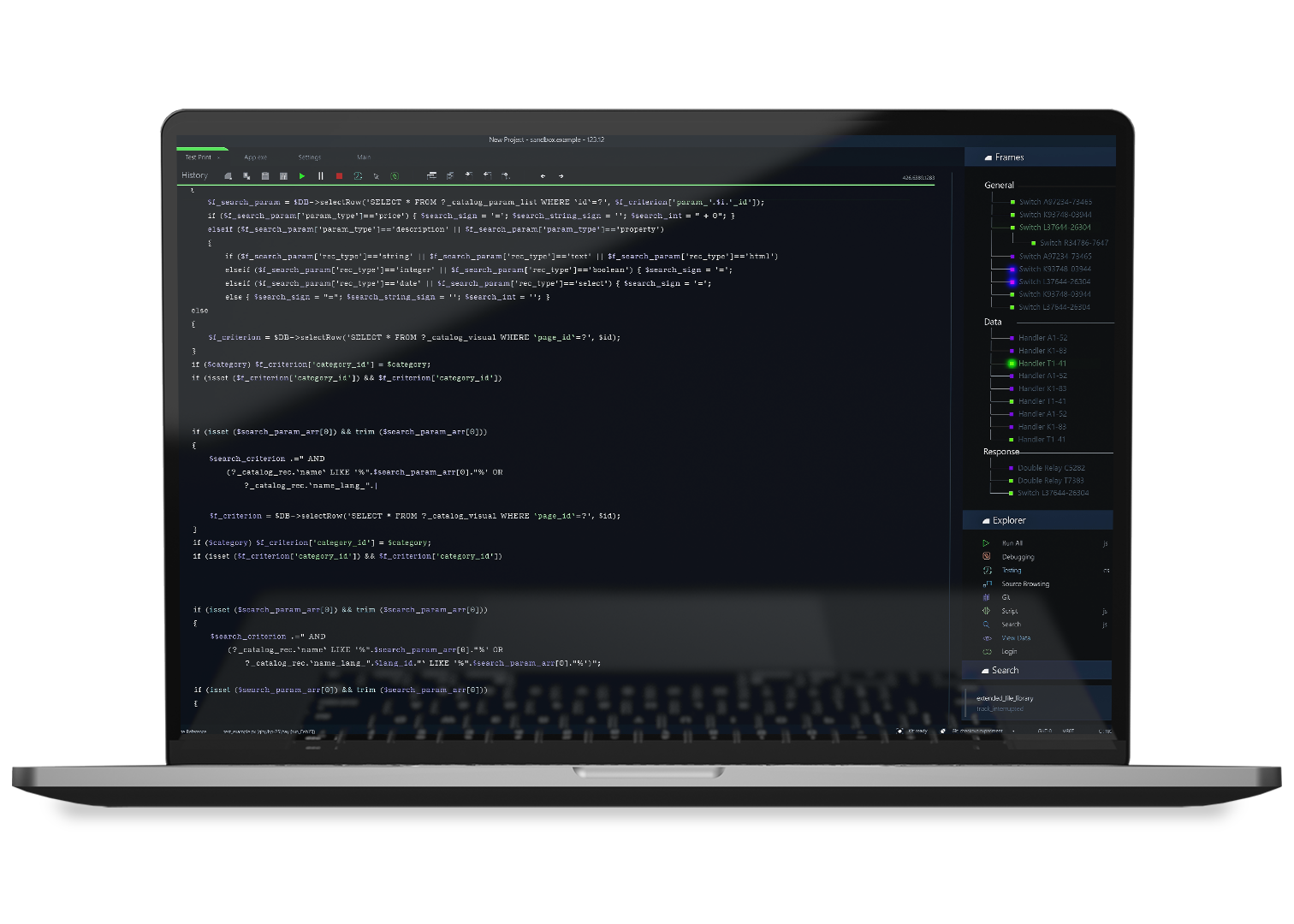
Task: Select Switch R34786-7647 in General tree
Action: [x=1073, y=243]
